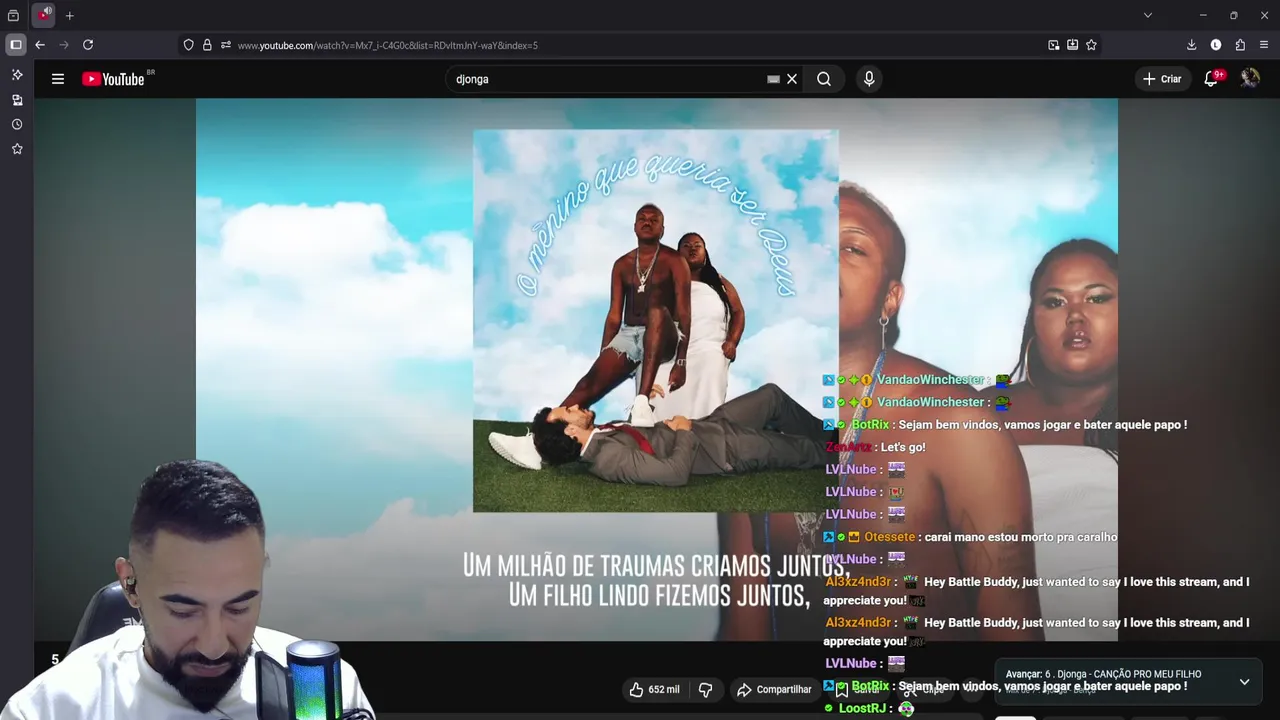Open picture-in-picture icon in address bar
Viewport: 1280px width, 720px height.
pos(1053,45)
